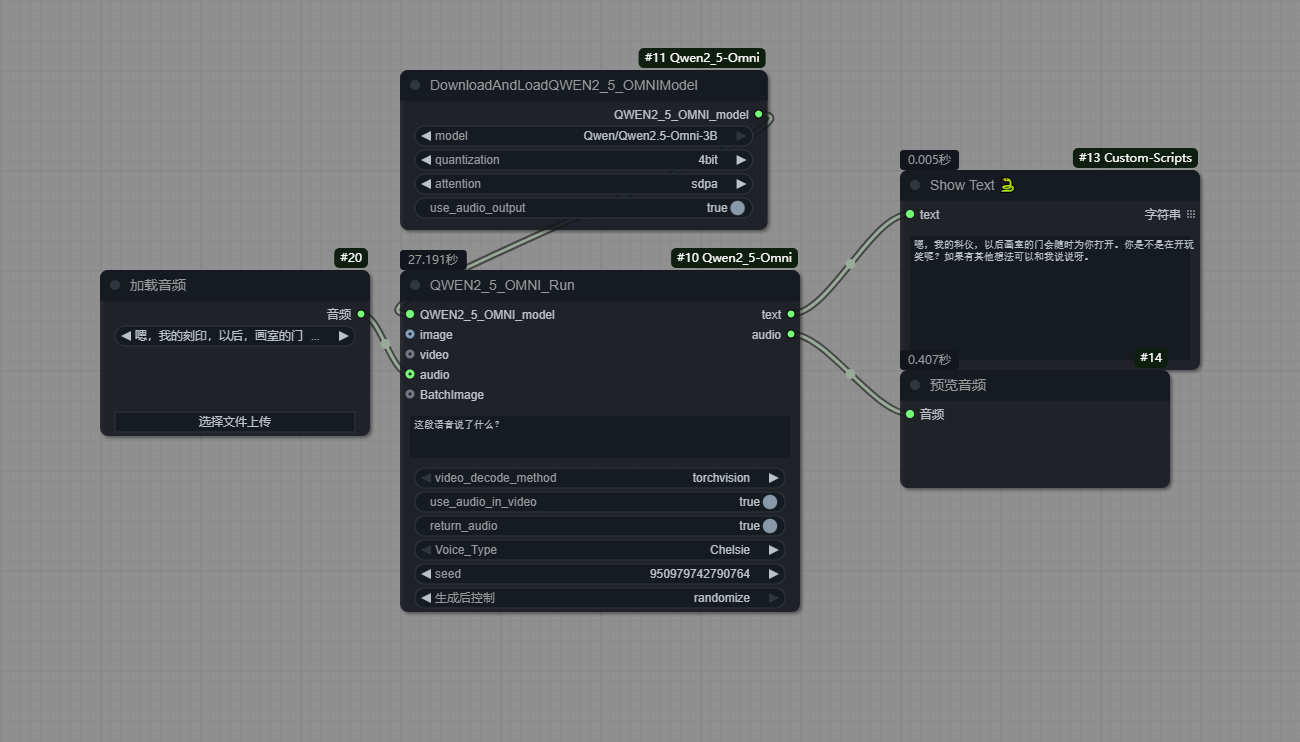Click the video input port on Run node

click(410, 354)
